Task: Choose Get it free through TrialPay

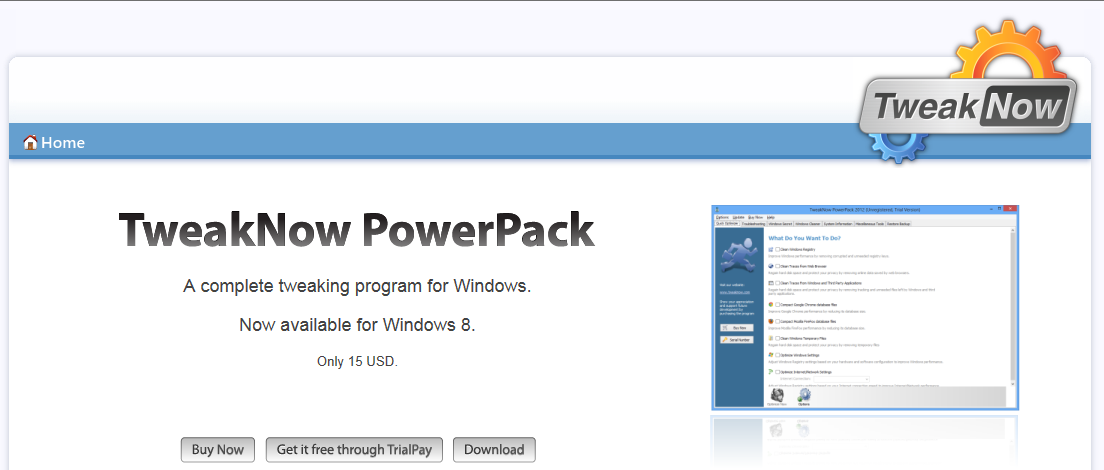Action: pyautogui.click(x=353, y=450)
